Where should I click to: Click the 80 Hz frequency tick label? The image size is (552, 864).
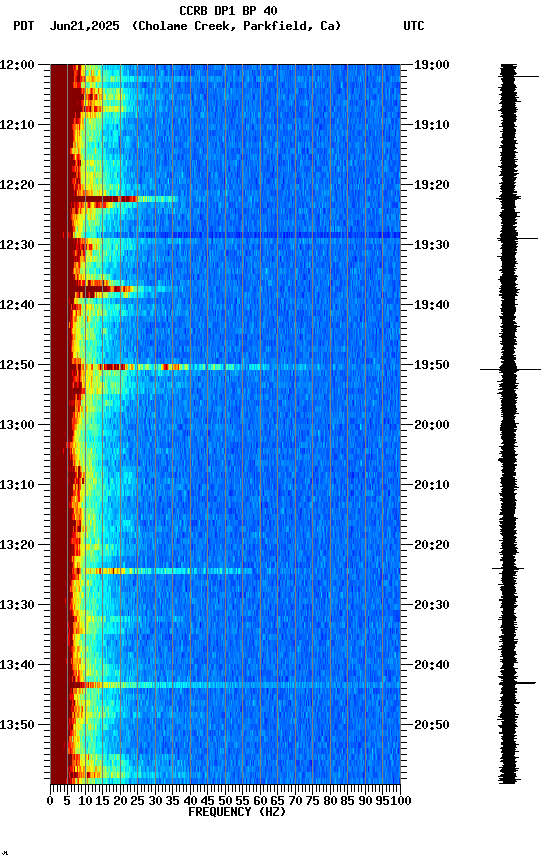click(331, 801)
